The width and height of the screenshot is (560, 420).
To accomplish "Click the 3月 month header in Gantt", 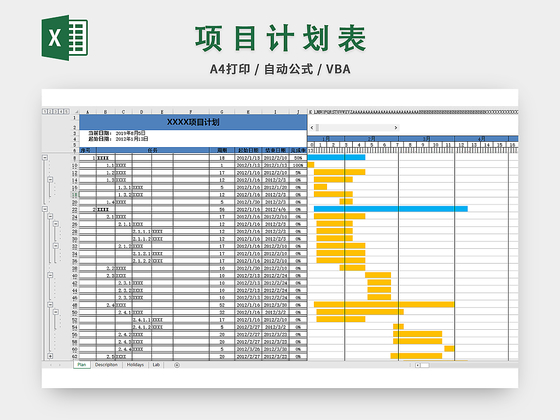I will (x=426, y=139).
